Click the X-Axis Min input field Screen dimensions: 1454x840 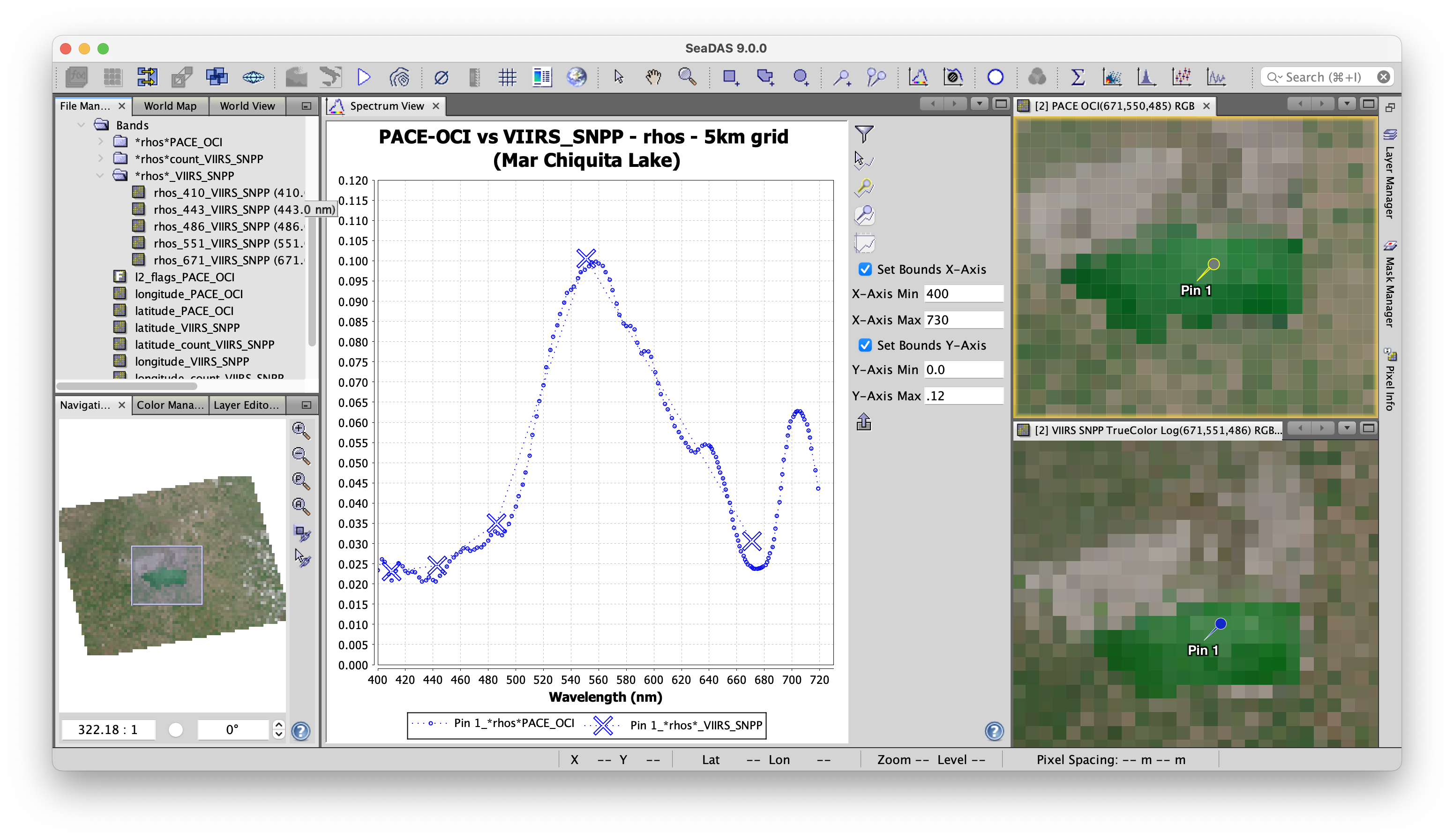click(x=964, y=293)
